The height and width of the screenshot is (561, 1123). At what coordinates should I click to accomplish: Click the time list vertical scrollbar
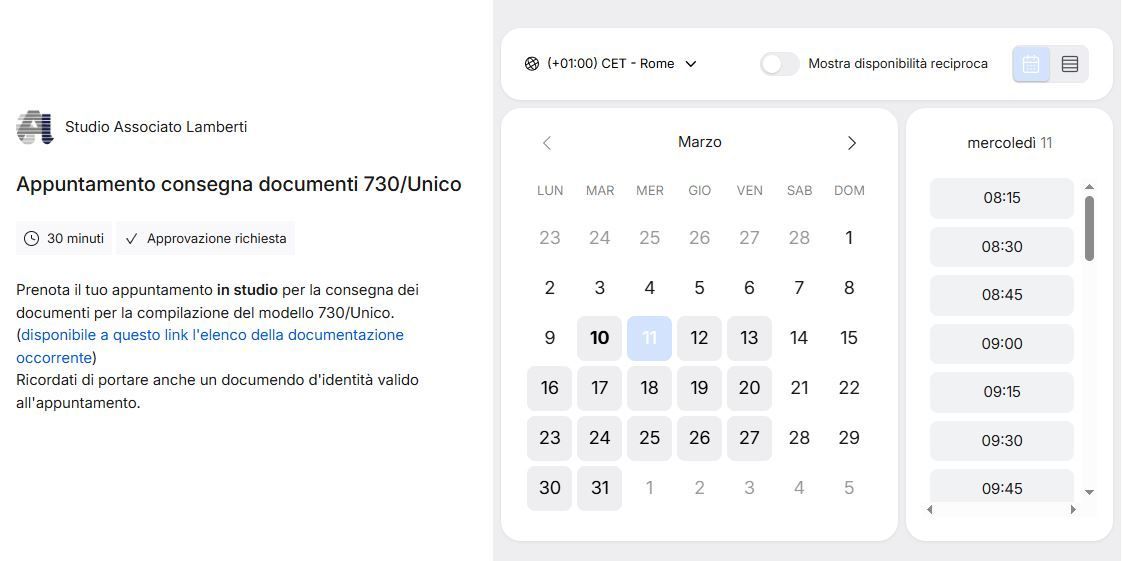pos(1089,228)
